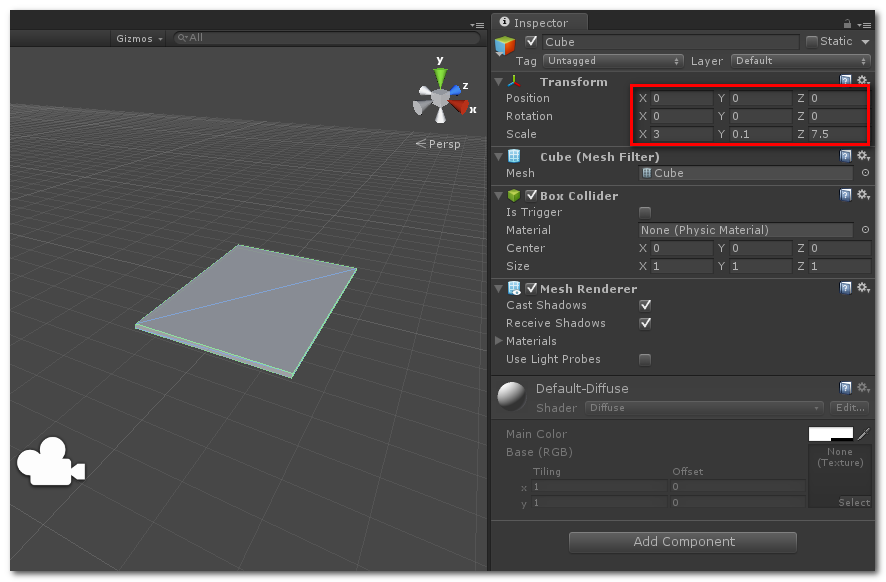Screen dimensions: 886x582
Task: Open Default-Diffuse material help icon
Action: point(845,388)
